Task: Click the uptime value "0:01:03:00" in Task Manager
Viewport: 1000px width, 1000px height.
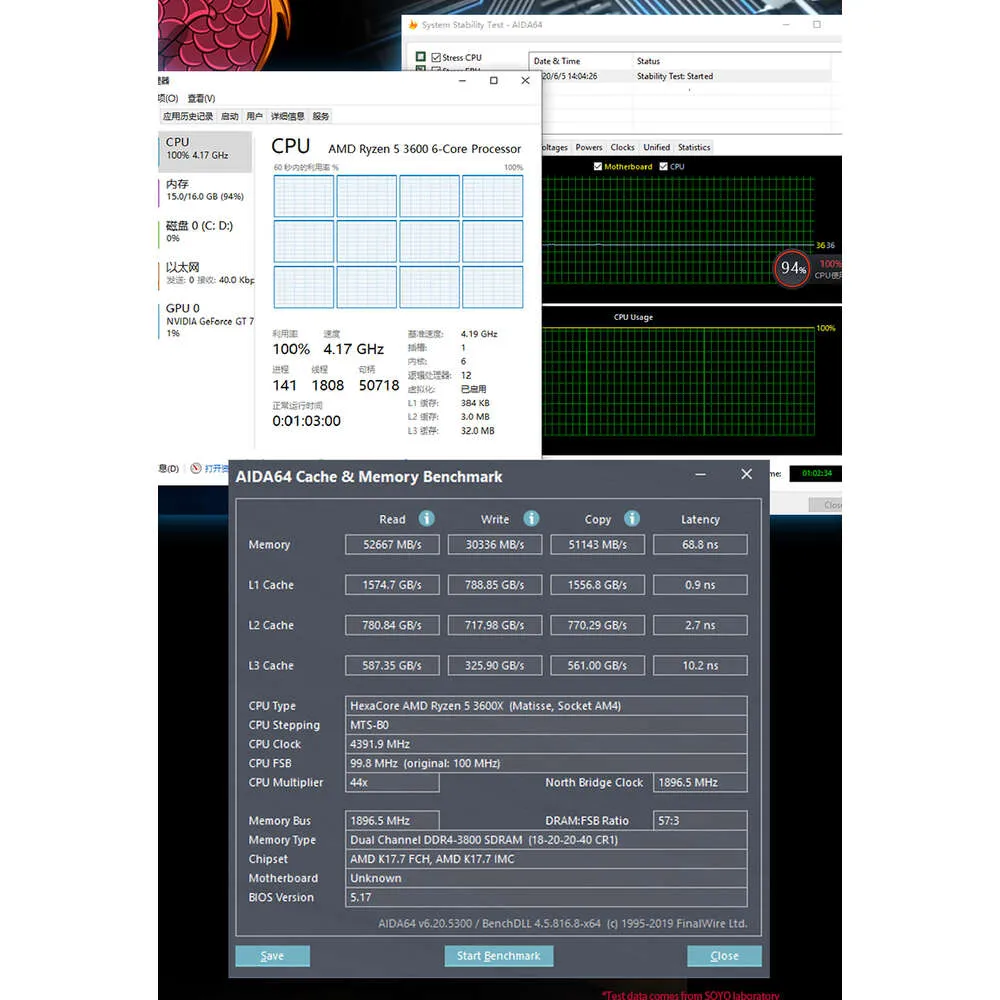Action: click(307, 421)
